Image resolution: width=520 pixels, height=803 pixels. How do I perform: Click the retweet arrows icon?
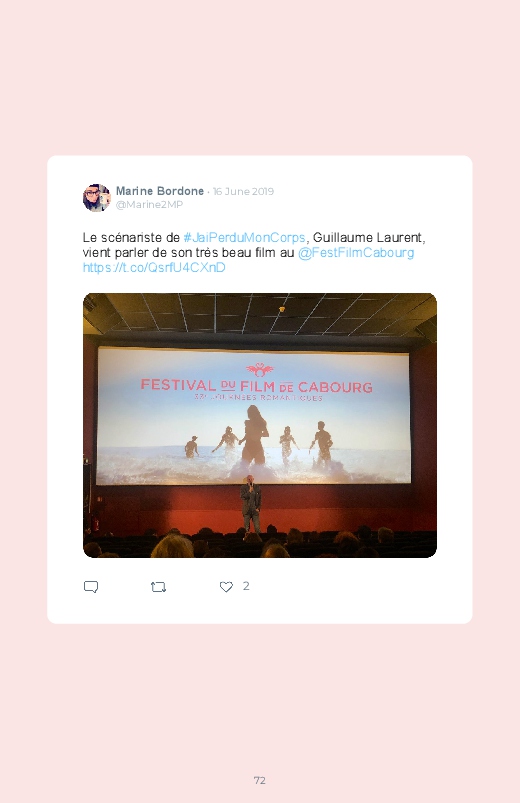point(158,587)
